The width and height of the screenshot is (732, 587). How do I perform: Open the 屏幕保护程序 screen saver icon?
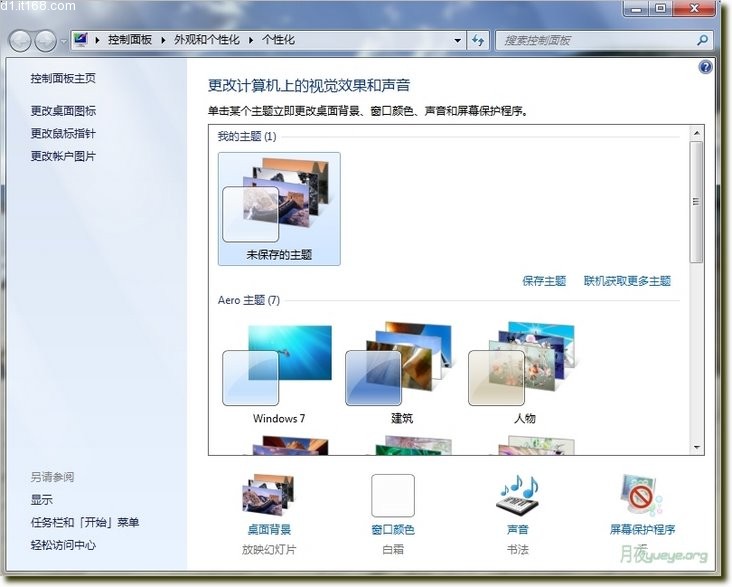click(642, 497)
